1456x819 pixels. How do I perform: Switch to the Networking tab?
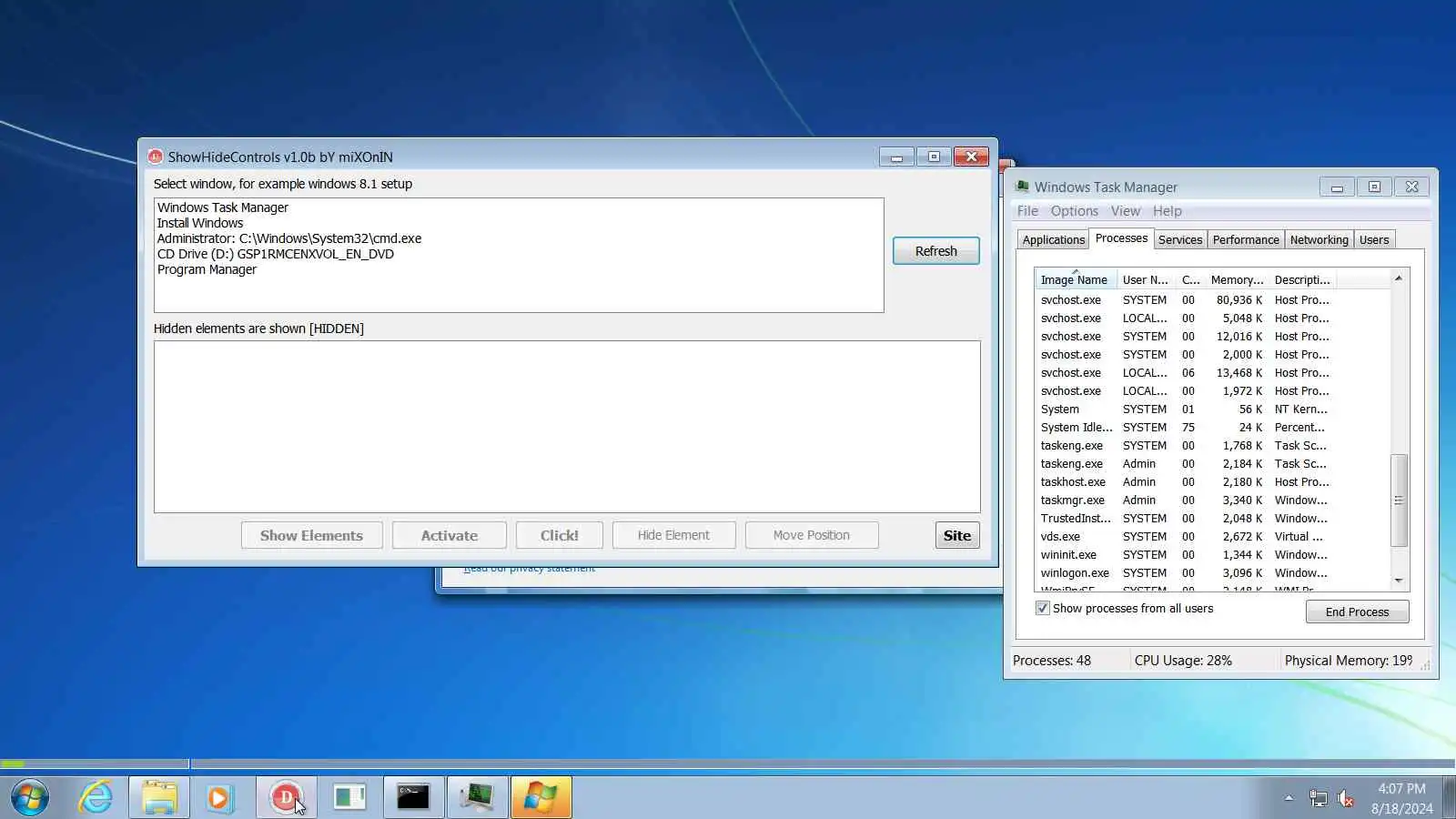click(1319, 239)
